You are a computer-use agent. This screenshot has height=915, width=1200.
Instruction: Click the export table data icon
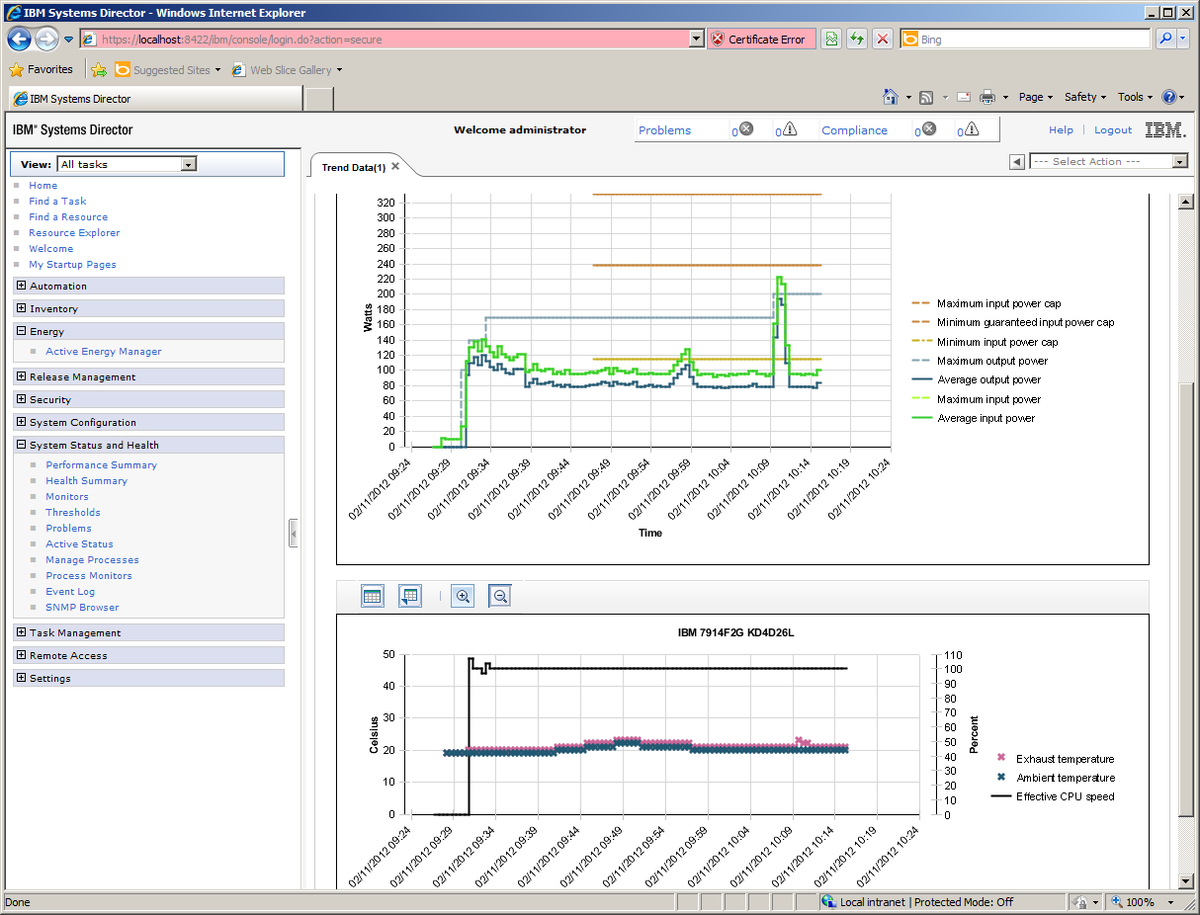(x=409, y=596)
